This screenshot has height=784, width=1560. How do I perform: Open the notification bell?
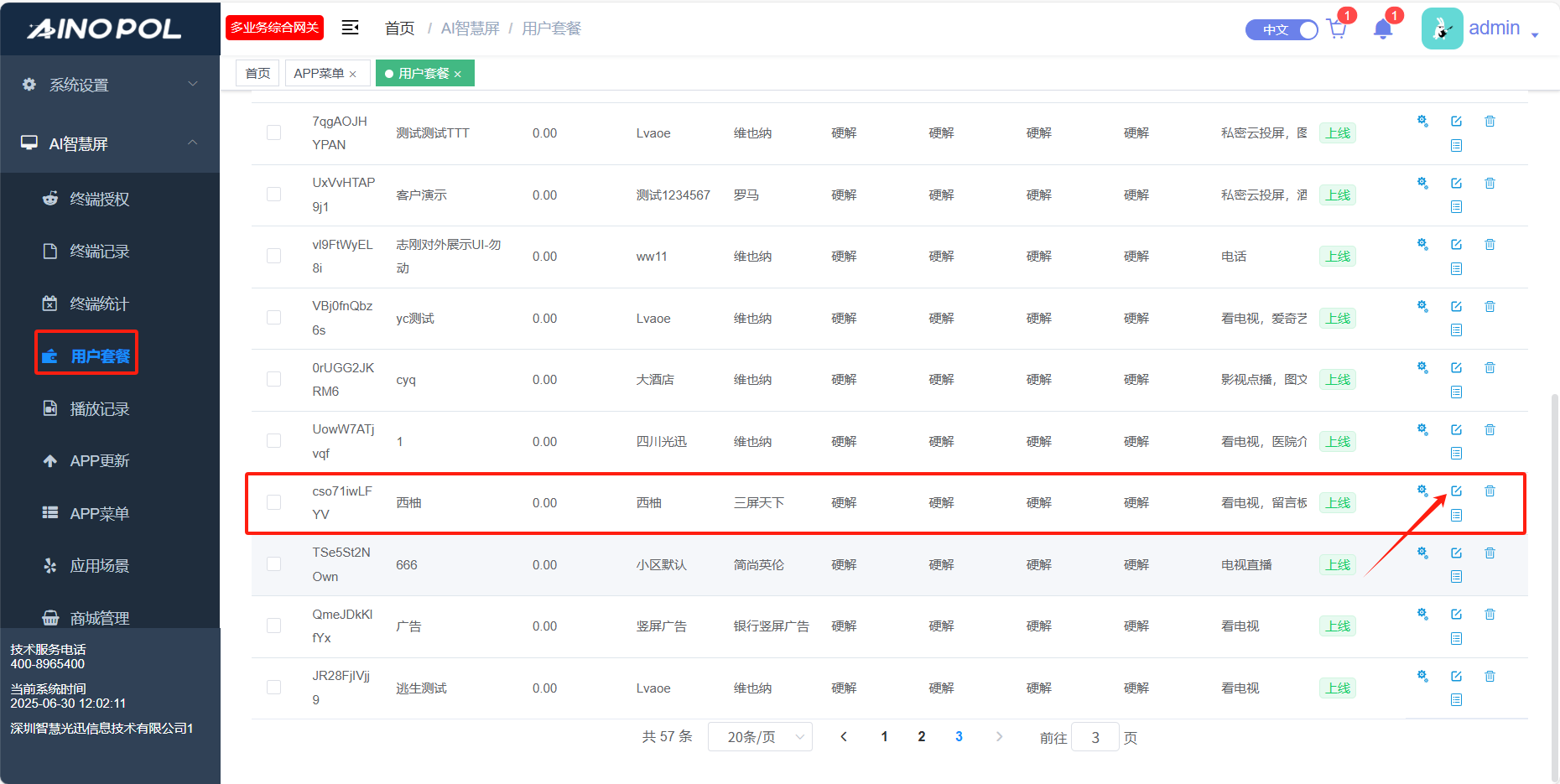tap(1383, 30)
